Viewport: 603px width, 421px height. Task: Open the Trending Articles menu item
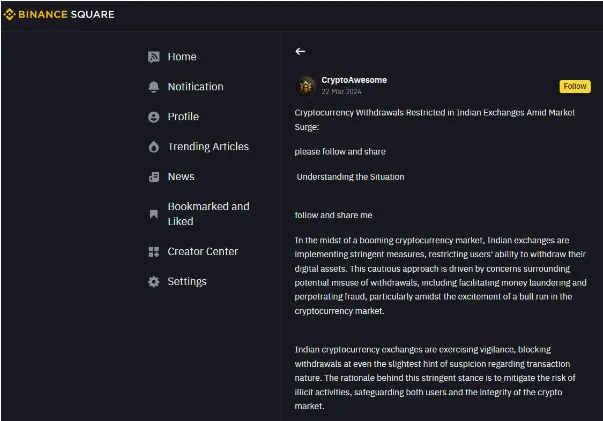click(x=208, y=147)
